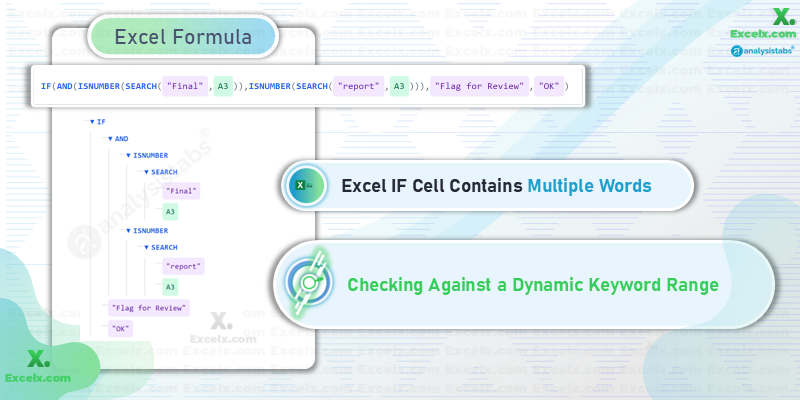Open the analysistabs logo under Excelx.com

click(762, 51)
